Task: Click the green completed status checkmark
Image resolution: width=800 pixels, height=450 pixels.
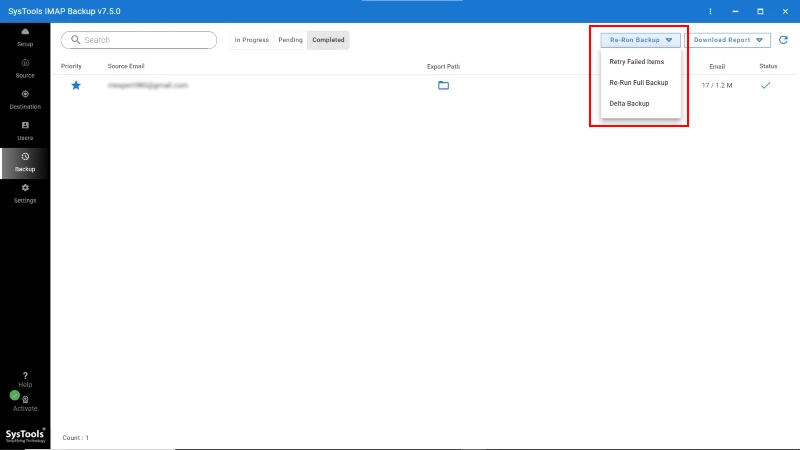Action: pyautogui.click(x=765, y=85)
